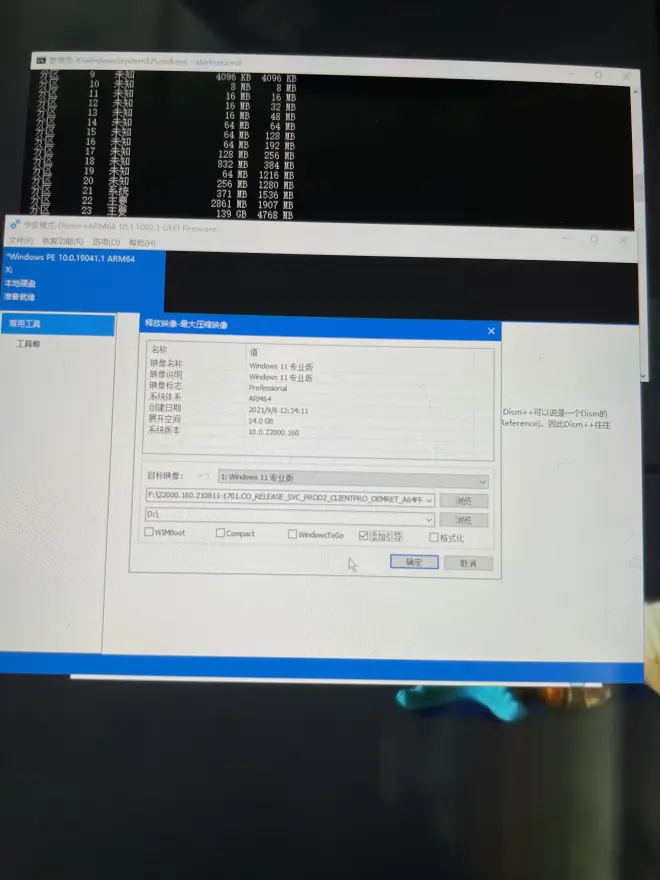Image resolution: width=660 pixels, height=880 pixels.
Task: Select the 映像说明 row
Action: 320,376
